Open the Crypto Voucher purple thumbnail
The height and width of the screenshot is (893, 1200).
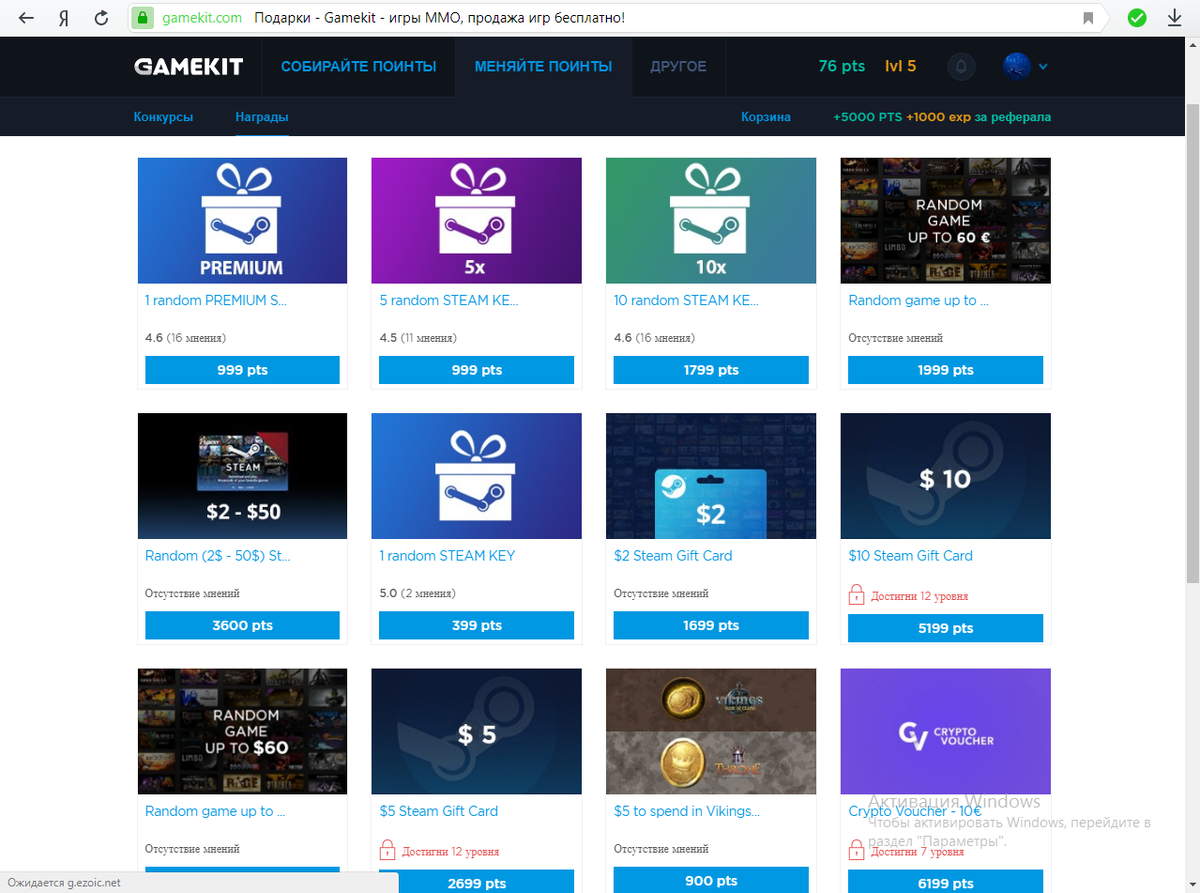click(x=945, y=732)
